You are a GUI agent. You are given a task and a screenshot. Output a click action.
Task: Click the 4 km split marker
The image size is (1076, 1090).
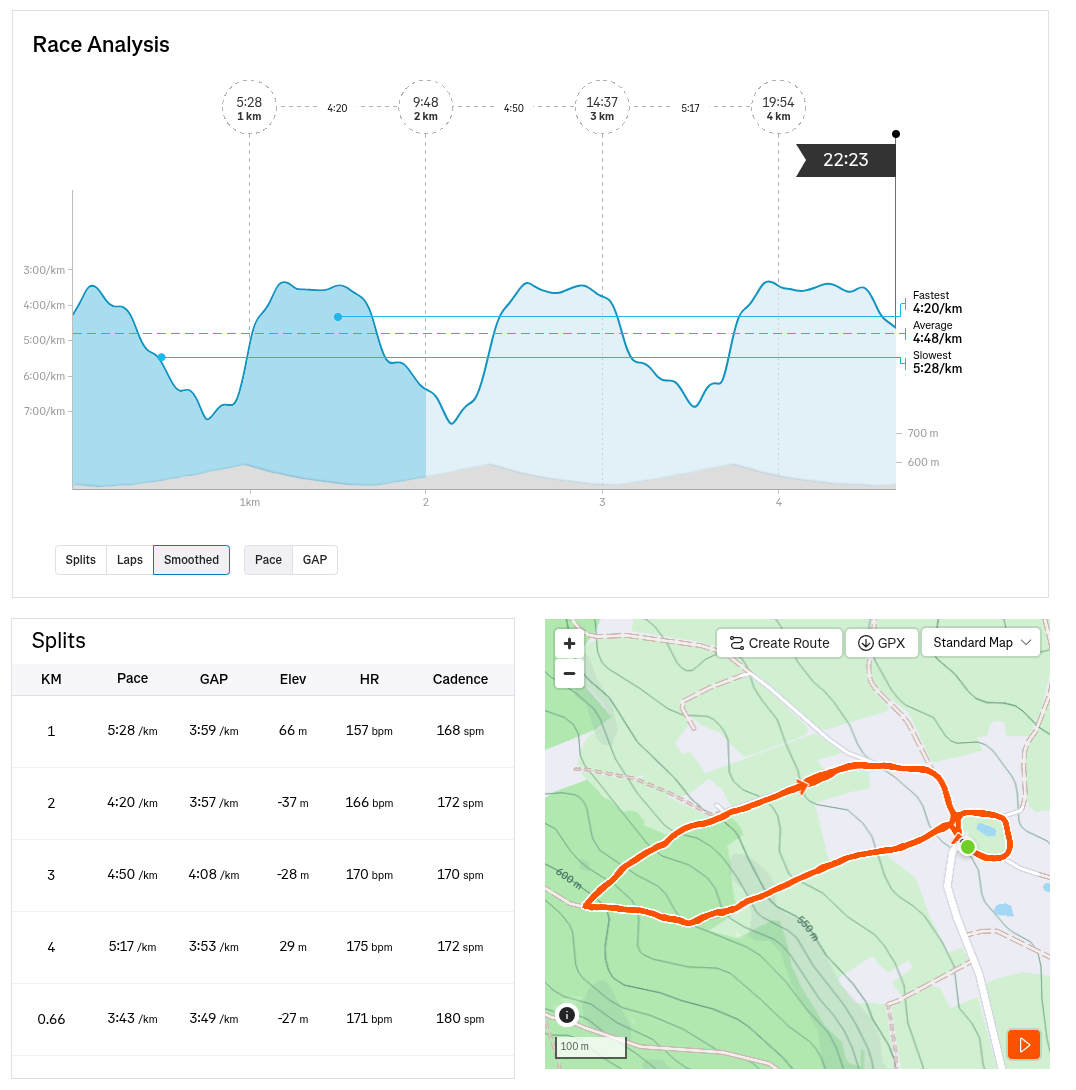(x=778, y=107)
